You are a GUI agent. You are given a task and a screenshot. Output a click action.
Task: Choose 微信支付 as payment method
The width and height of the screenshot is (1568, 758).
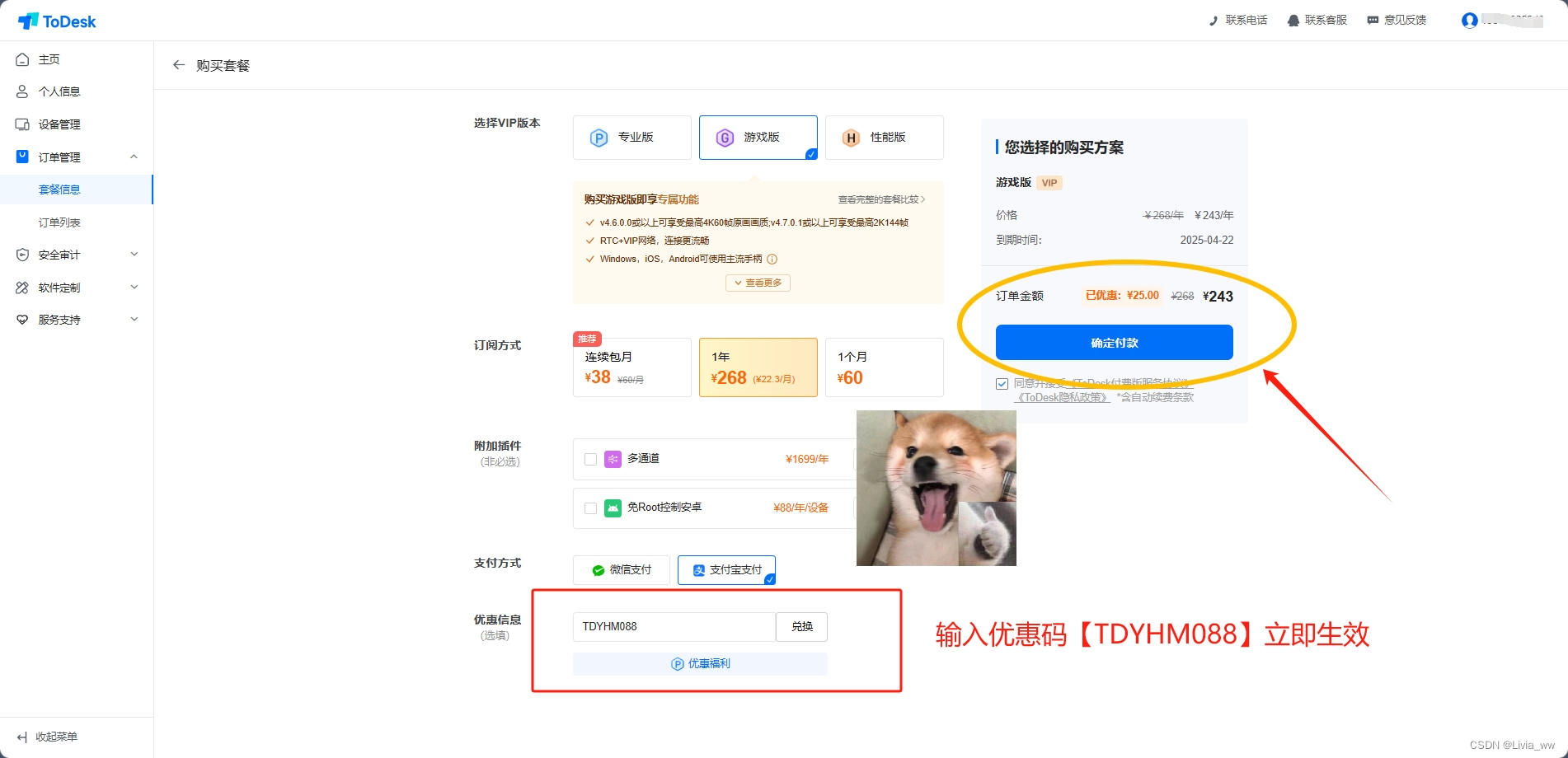tap(622, 570)
